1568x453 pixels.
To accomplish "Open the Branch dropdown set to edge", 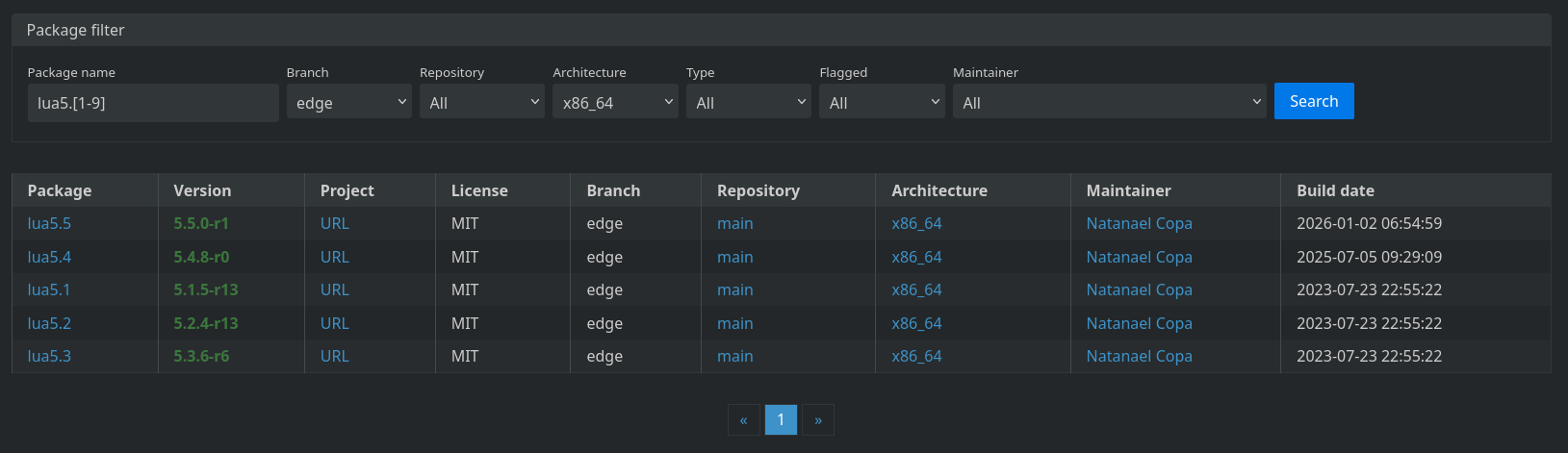I will point(348,103).
